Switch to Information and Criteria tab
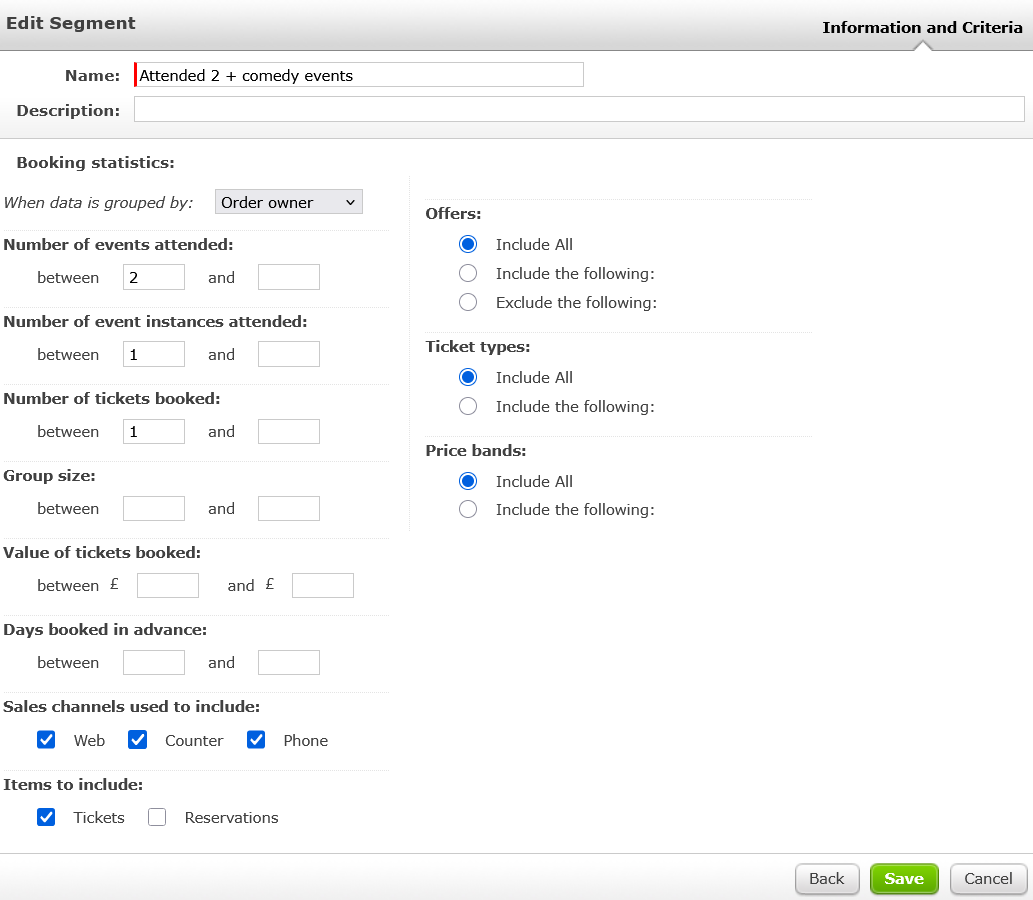The height and width of the screenshot is (900, 1033). point(922,27)
